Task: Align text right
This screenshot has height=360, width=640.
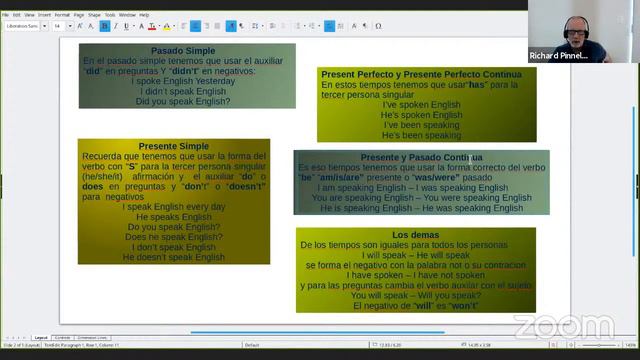Action: tap(207, 26)
